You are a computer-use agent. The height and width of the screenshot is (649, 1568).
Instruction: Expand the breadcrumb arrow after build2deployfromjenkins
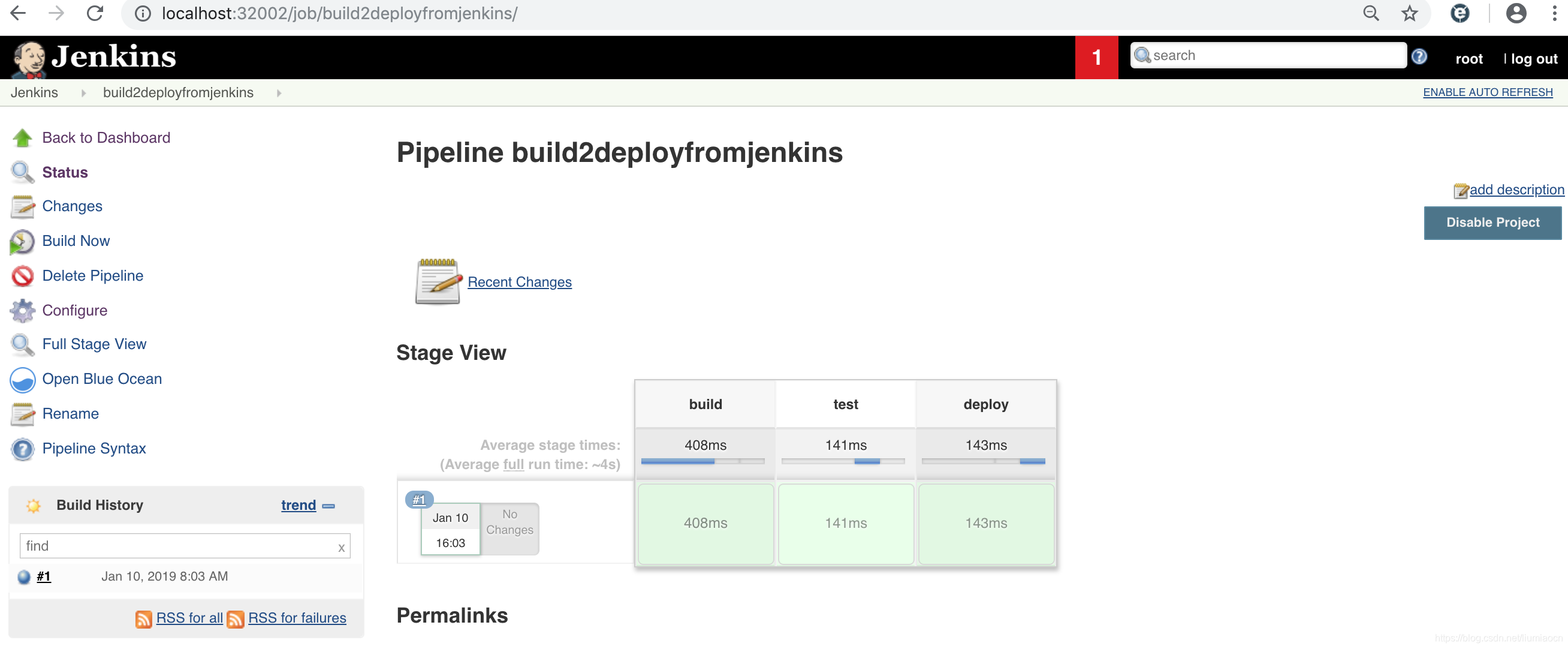tap(278, 93)
